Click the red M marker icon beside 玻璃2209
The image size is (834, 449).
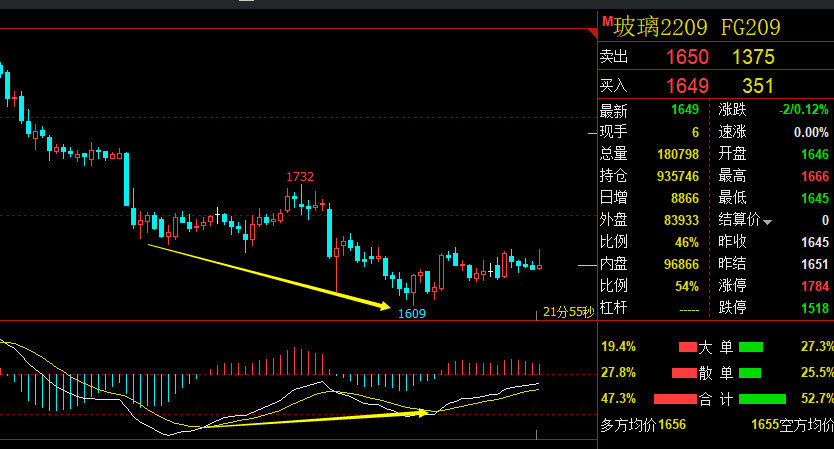(607, 22)
